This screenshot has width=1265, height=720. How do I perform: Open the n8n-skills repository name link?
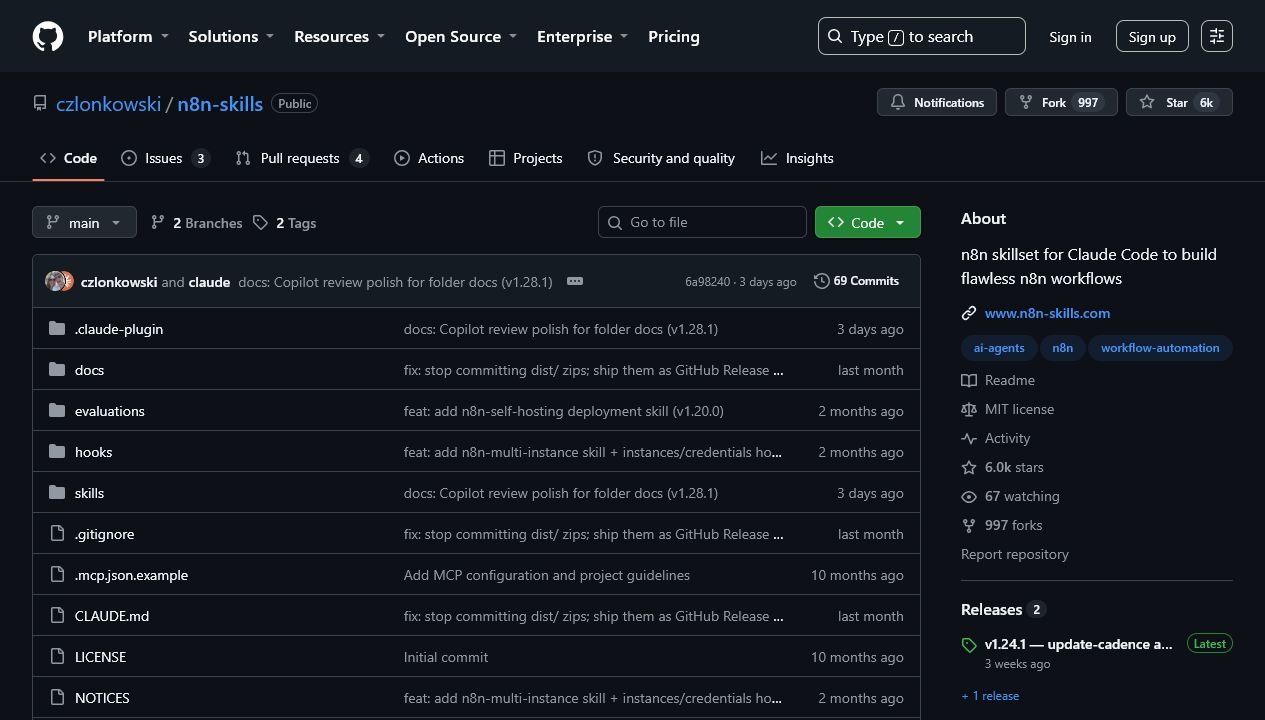(220, 104)
